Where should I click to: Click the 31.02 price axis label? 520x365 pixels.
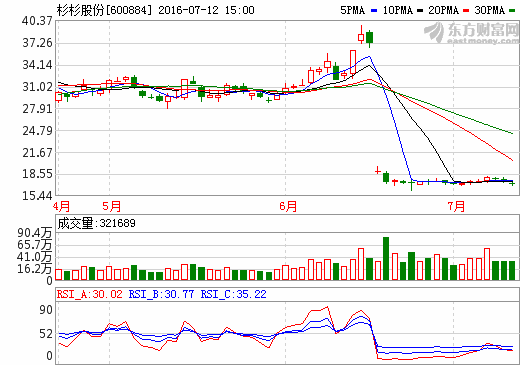click(37, 87)
